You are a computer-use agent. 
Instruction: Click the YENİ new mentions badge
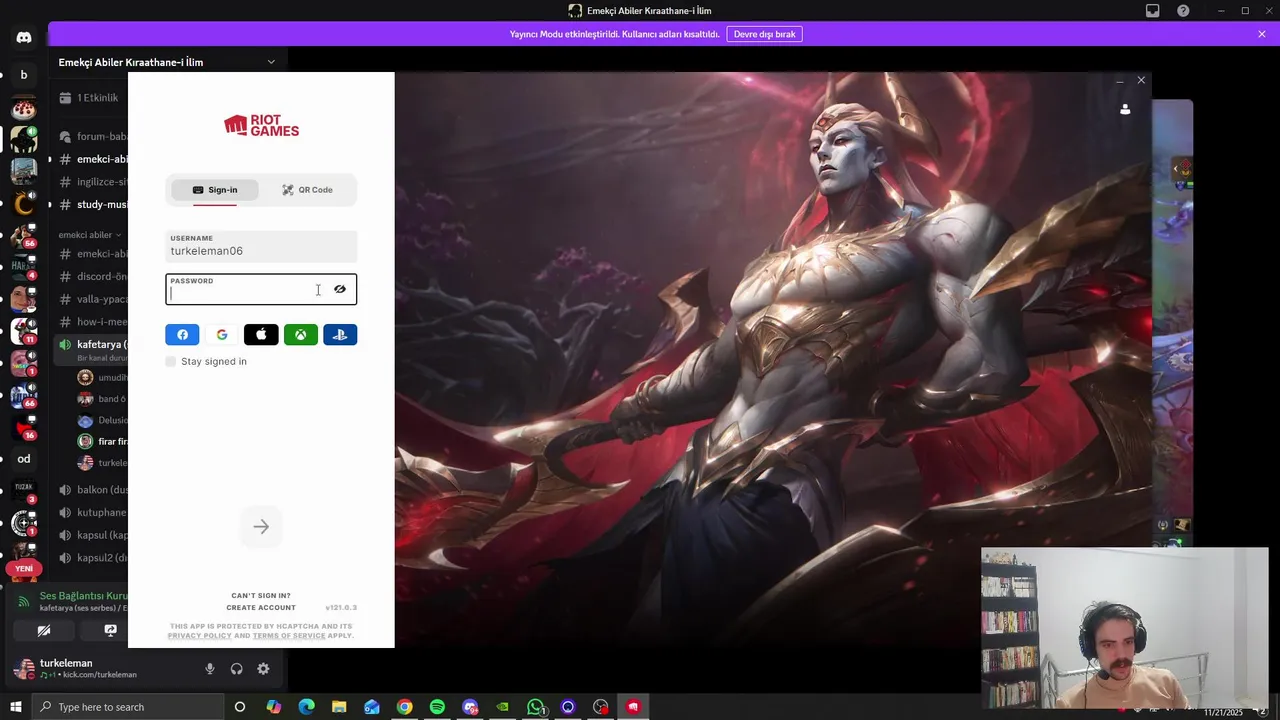pyautogui.click(x=24, y=569)
